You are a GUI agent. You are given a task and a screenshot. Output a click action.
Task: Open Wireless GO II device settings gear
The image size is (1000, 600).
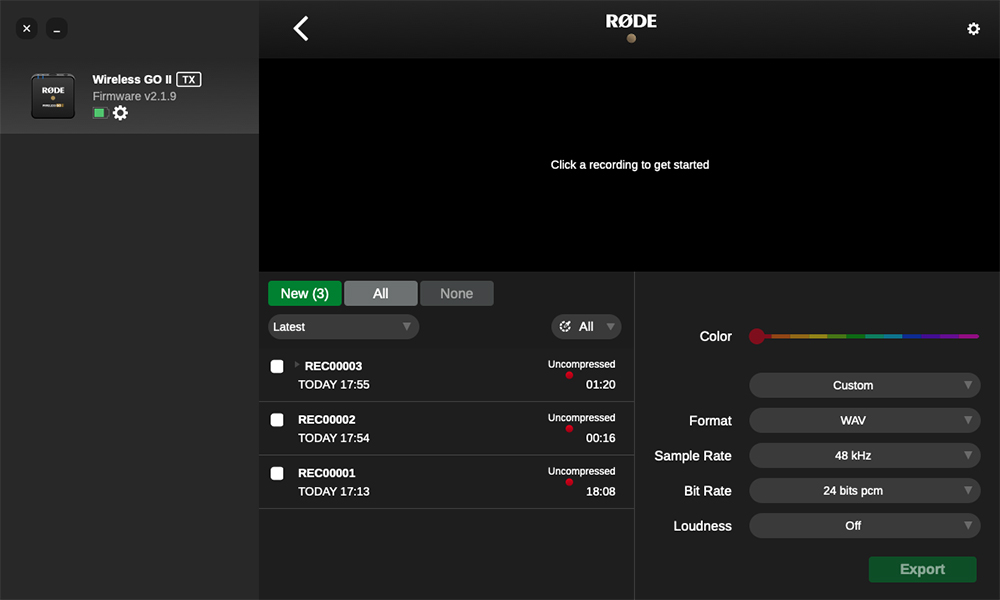click(x=121, y=113)
